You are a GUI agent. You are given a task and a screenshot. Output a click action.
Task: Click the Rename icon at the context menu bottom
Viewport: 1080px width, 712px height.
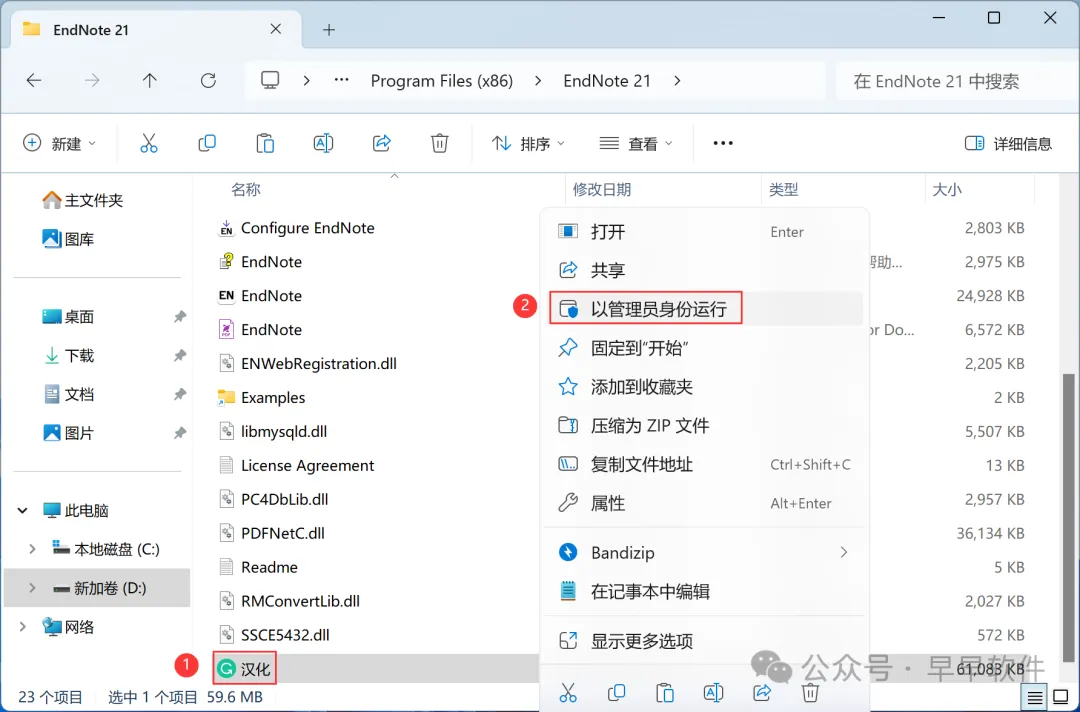point(714,692)
